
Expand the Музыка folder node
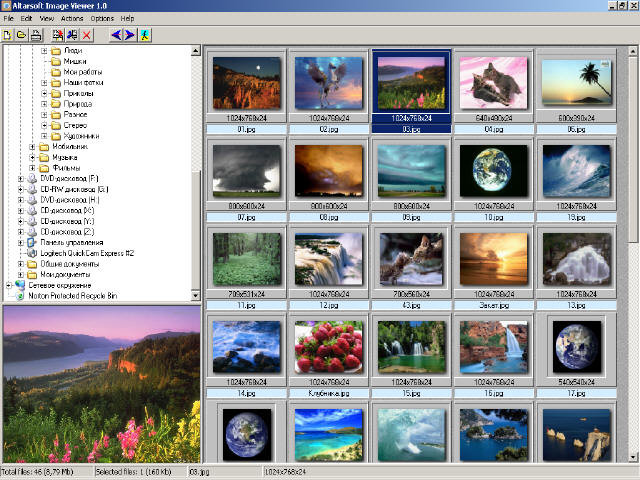pos(33,157)
